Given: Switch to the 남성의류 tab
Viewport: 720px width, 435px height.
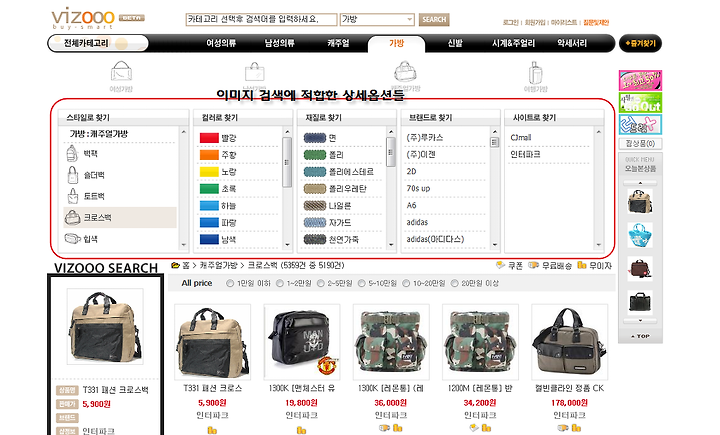Looking at the screenshot, I should (x=279, y=43).
